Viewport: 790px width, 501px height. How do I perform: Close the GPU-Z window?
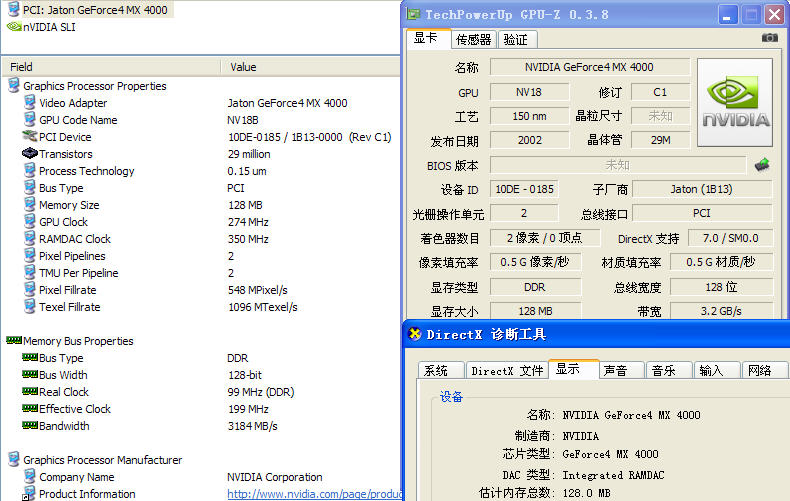774,15
